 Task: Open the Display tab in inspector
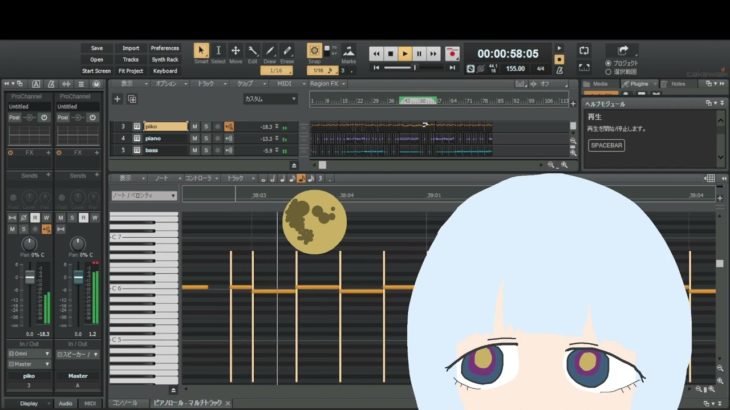click(29, 403)
